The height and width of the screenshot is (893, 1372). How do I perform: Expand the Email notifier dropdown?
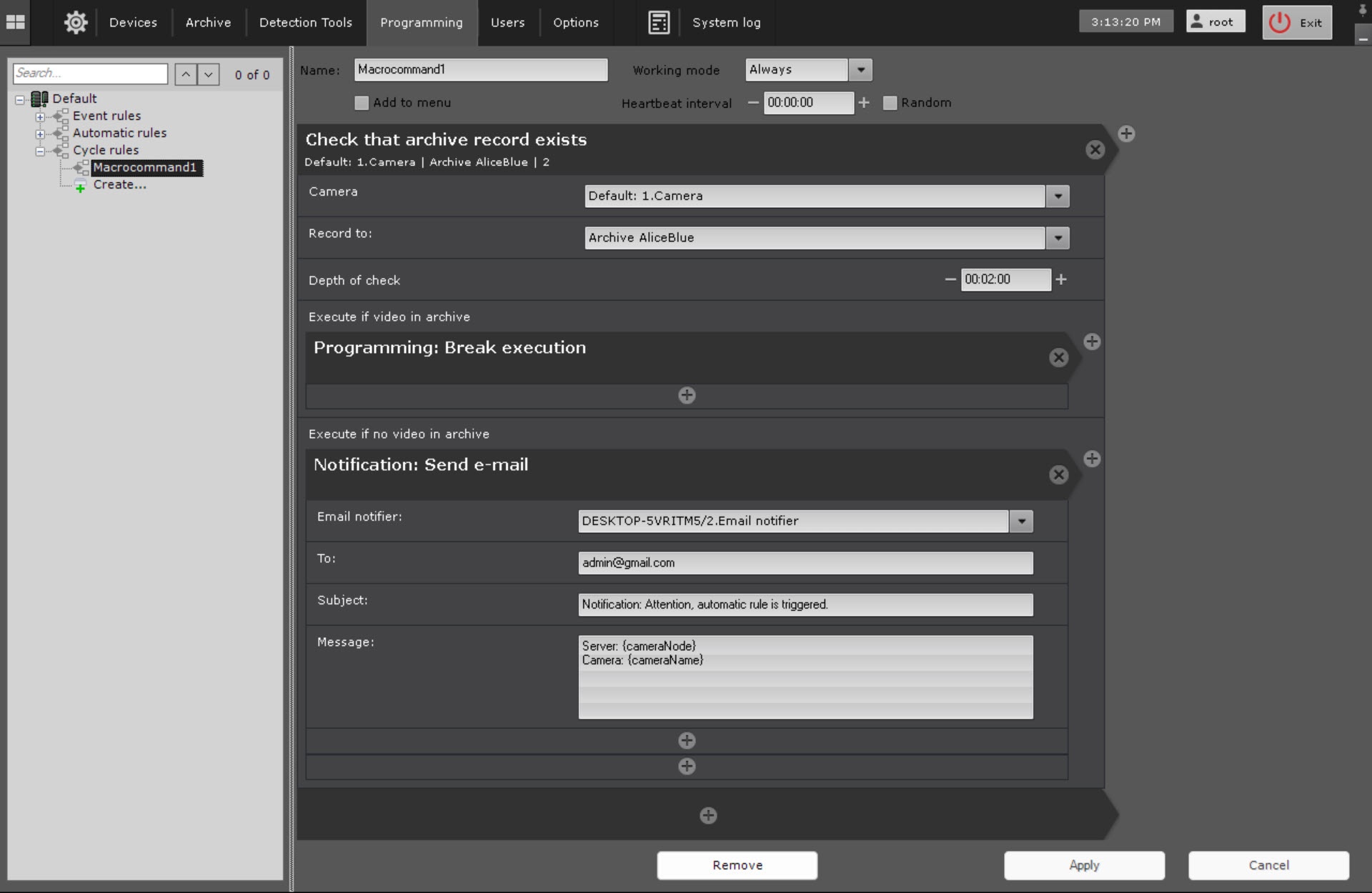pyautogui.click(x=1021, y=522)
